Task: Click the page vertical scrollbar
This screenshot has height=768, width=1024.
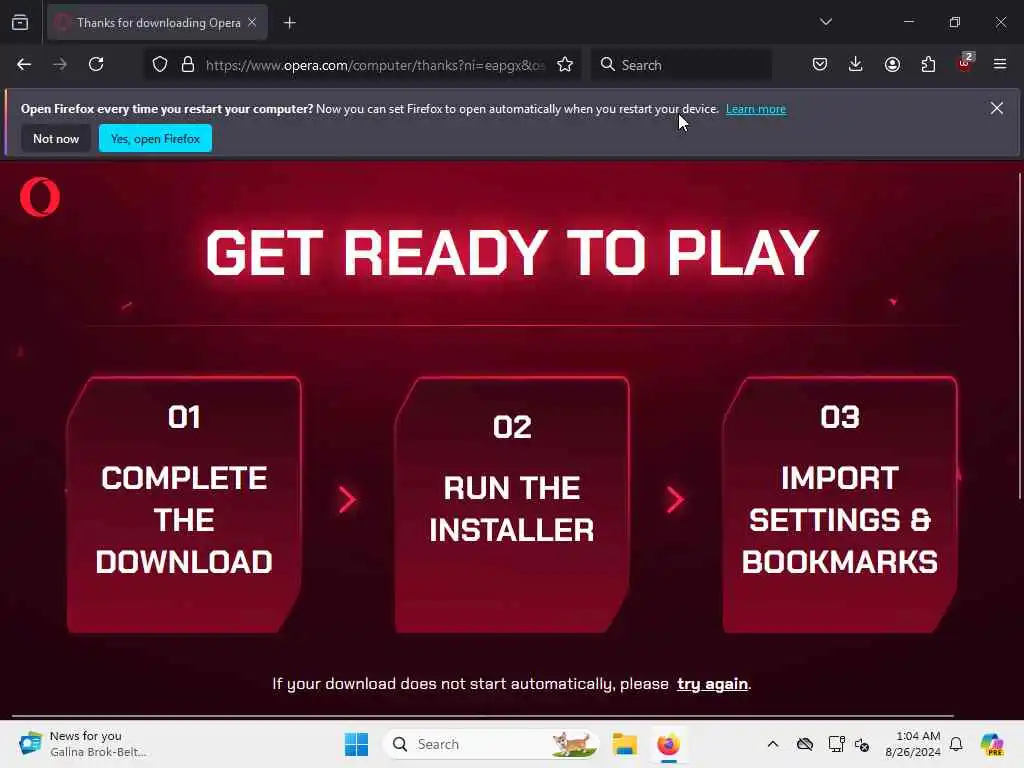Action: pos(1019,336)
